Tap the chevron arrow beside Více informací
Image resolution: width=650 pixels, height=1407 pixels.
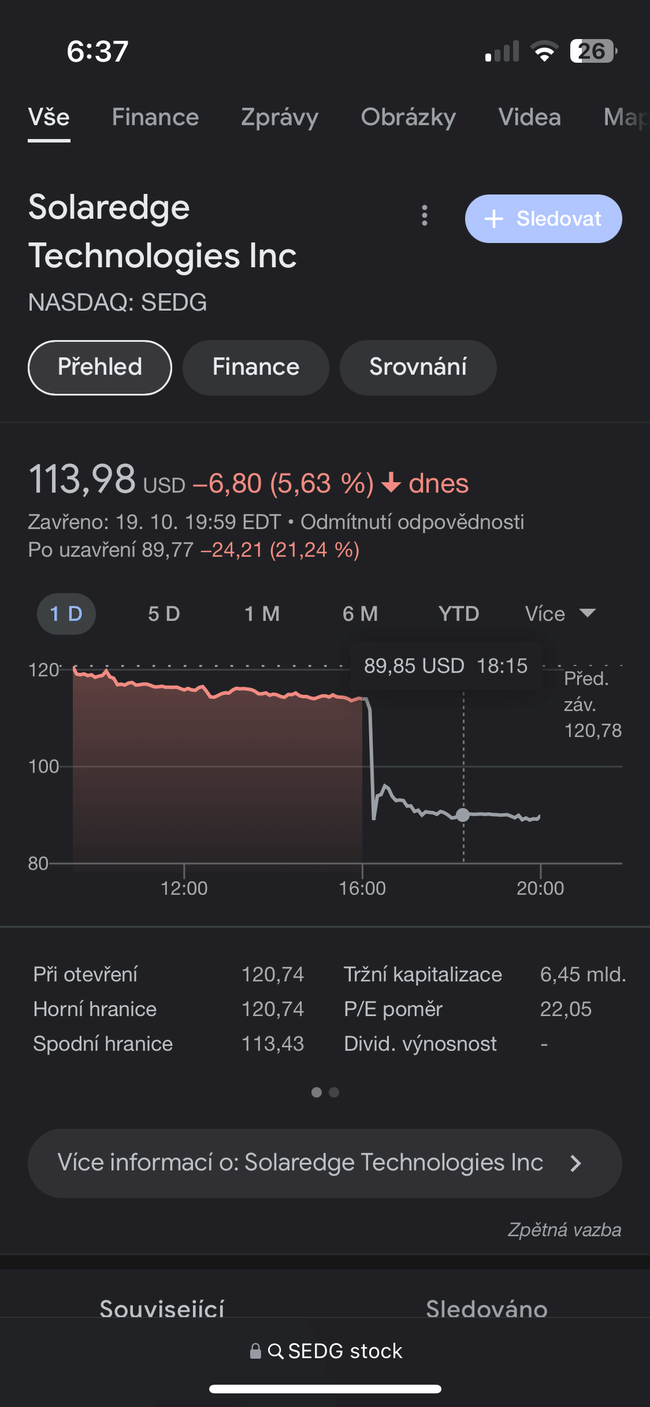(575, 1163)
